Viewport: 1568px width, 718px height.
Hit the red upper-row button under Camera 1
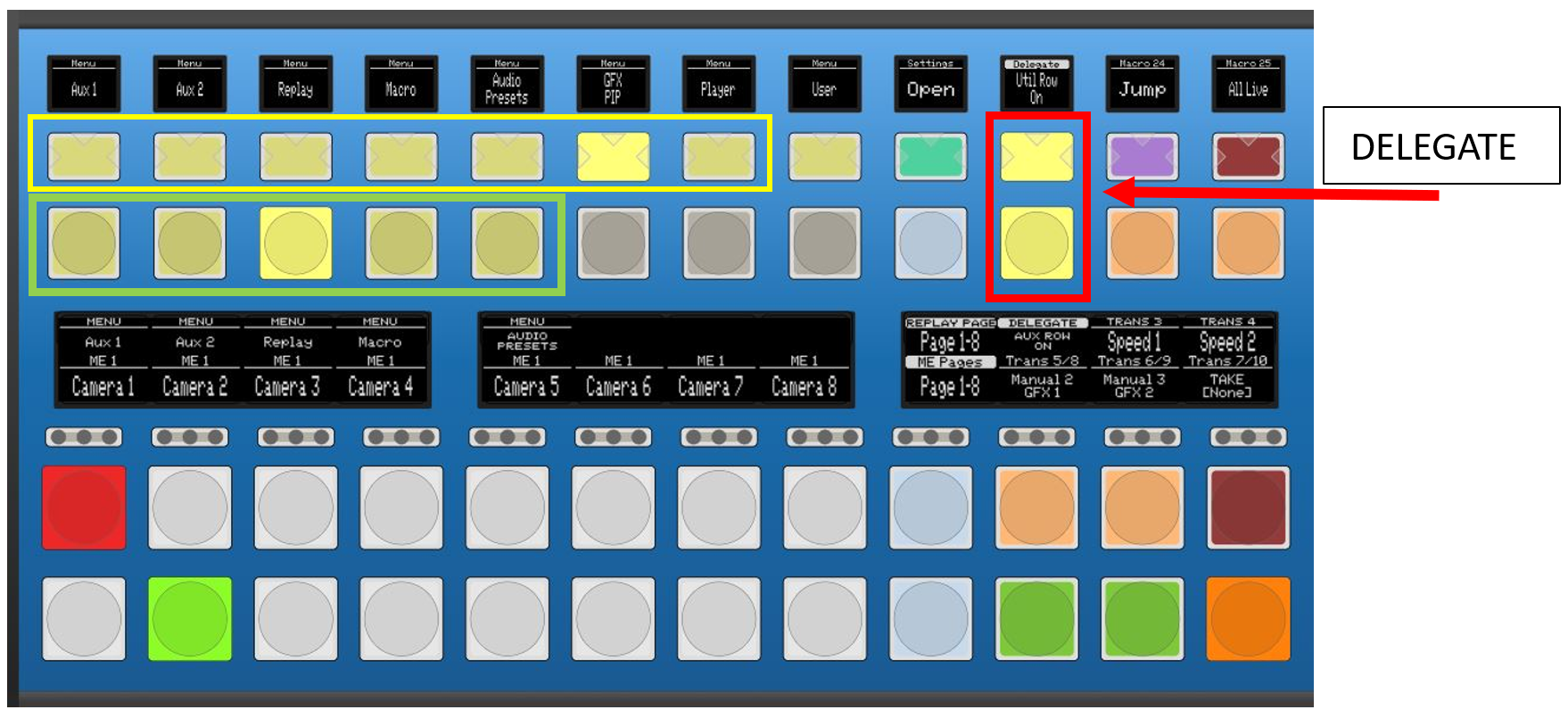pyautogui.click(x=84, y=508)
